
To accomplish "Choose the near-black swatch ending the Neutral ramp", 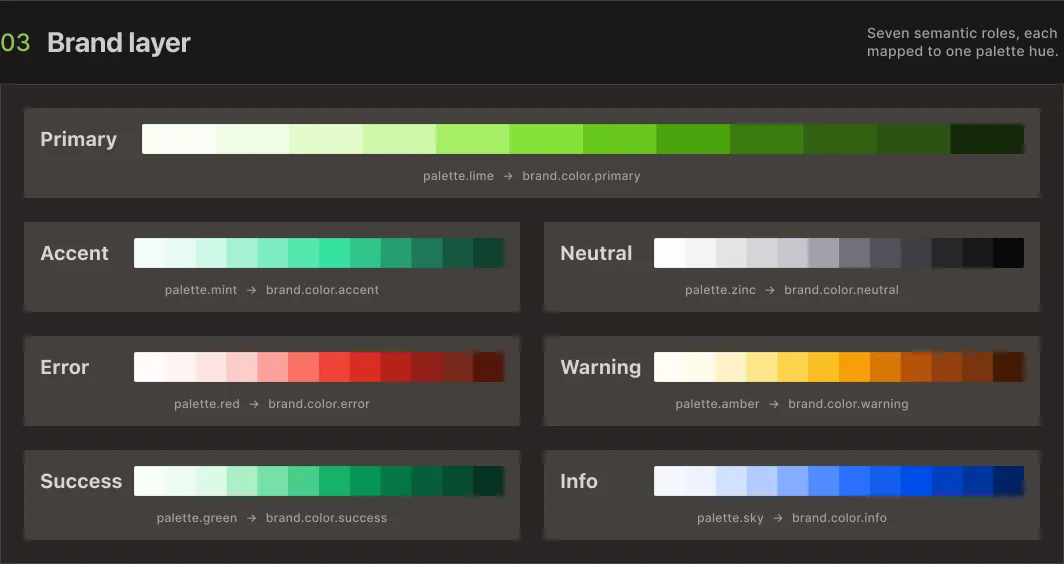I will (x=1008, y=253).
